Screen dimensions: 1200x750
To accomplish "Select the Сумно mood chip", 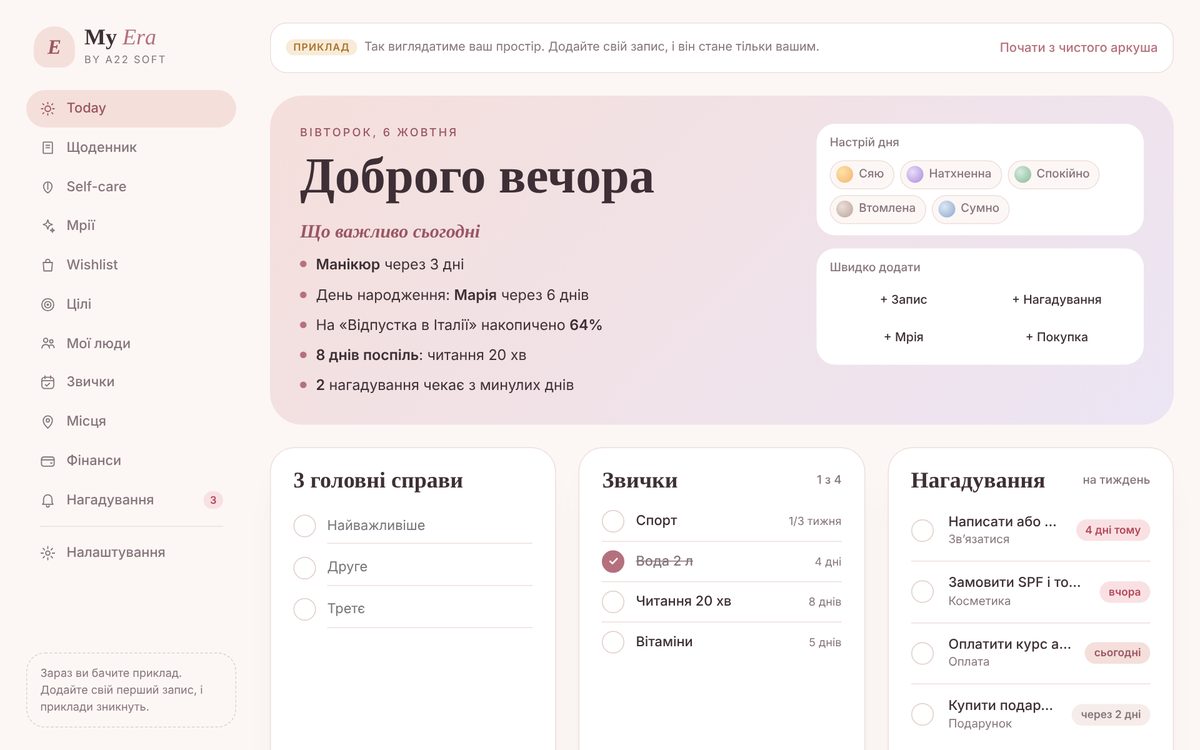I will pos(970,209).
